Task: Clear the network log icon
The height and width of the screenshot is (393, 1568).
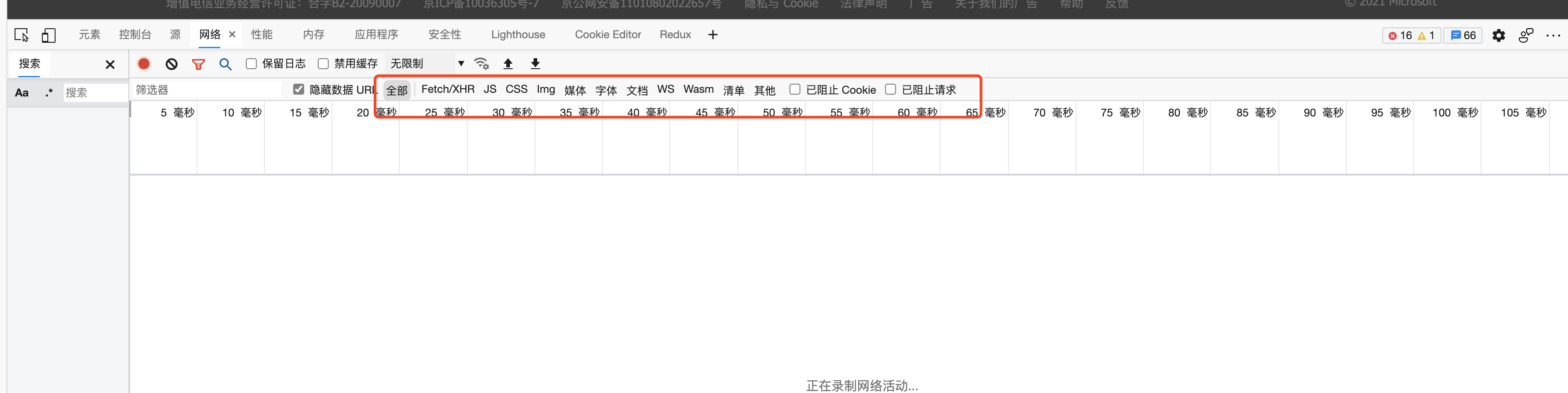Action: click(172, 64)
